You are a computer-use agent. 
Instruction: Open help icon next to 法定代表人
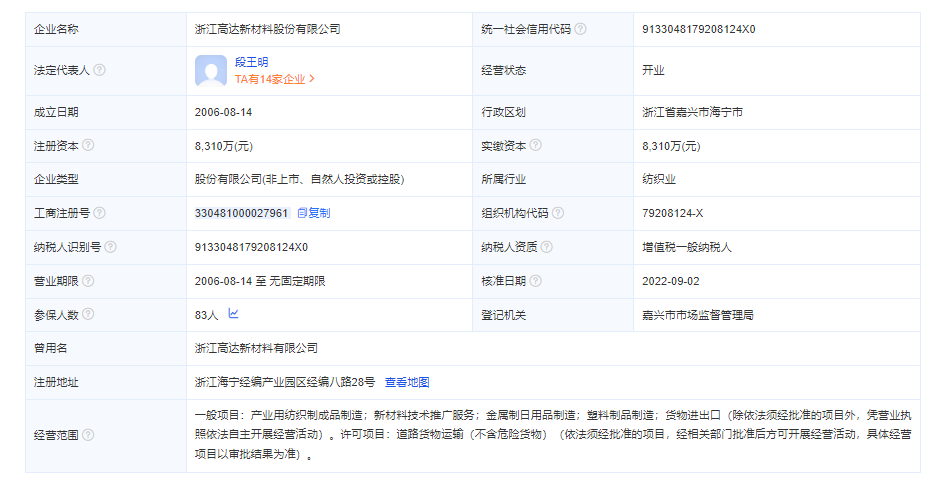click(99, 70)
